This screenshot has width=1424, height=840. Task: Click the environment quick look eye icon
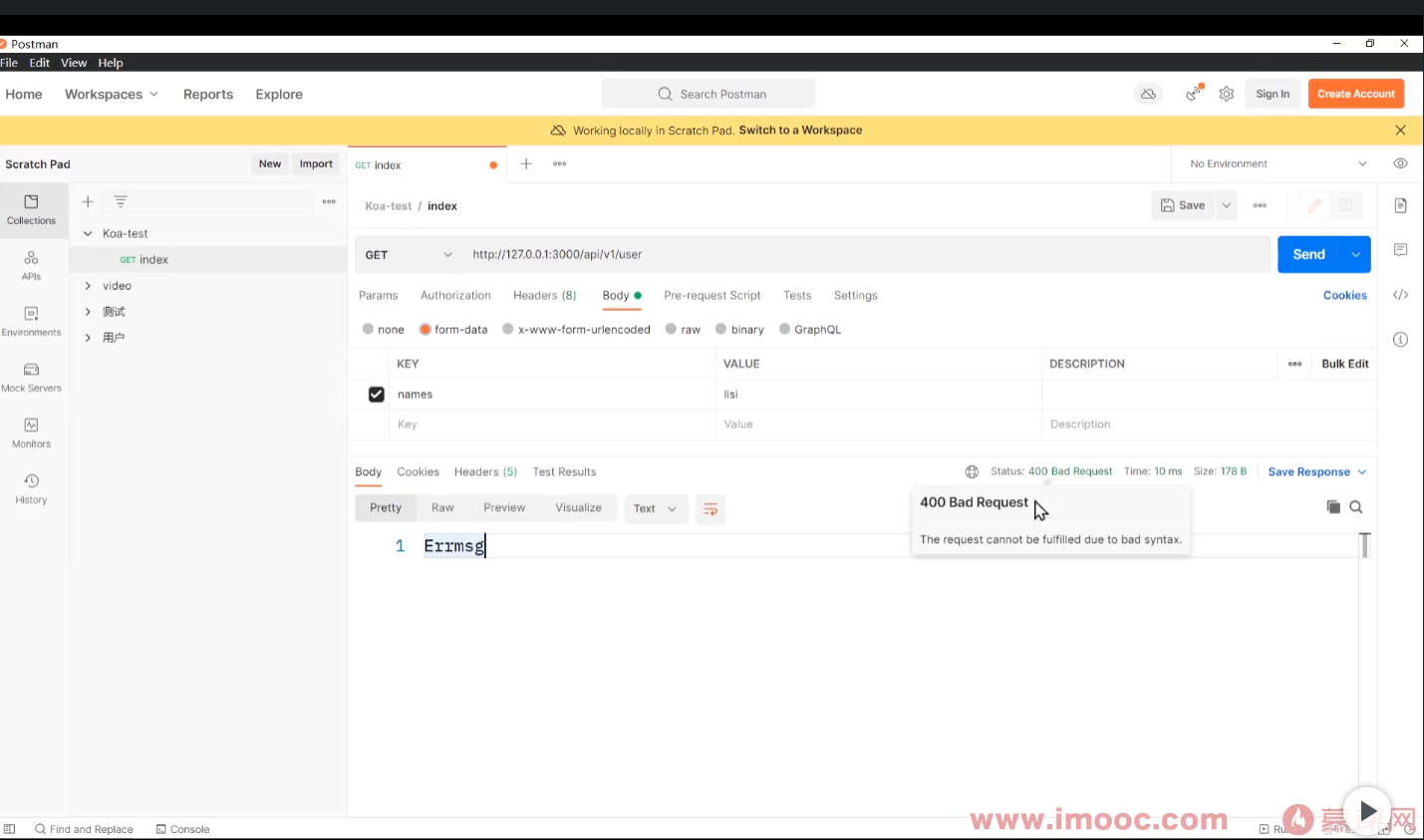pyautogui.click(x=1400, y=163)
